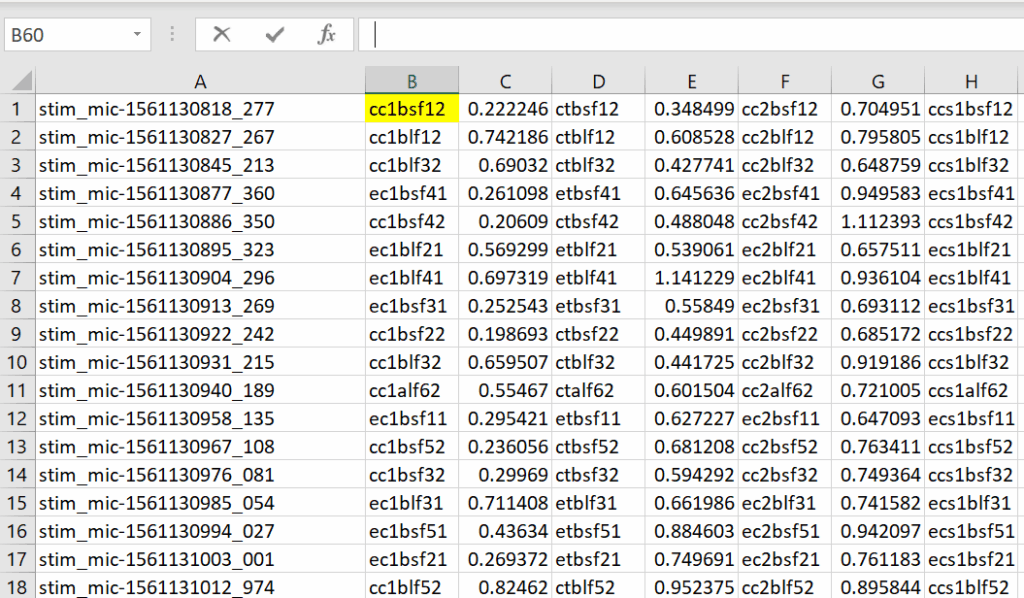Viewport: 1024px width, 598px height.
Task: Expand the Name Box dropdown arrow
Action: coord(137,35)
